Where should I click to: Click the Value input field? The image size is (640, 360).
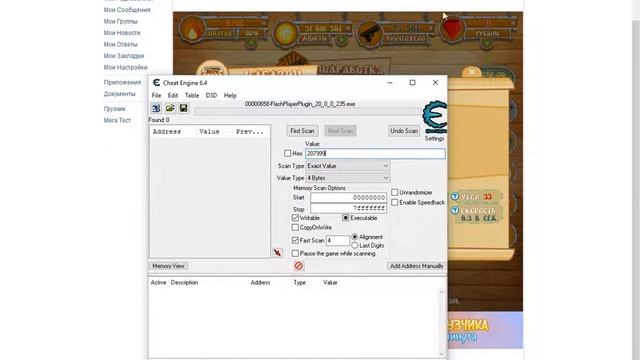click(x=375, y=153)
